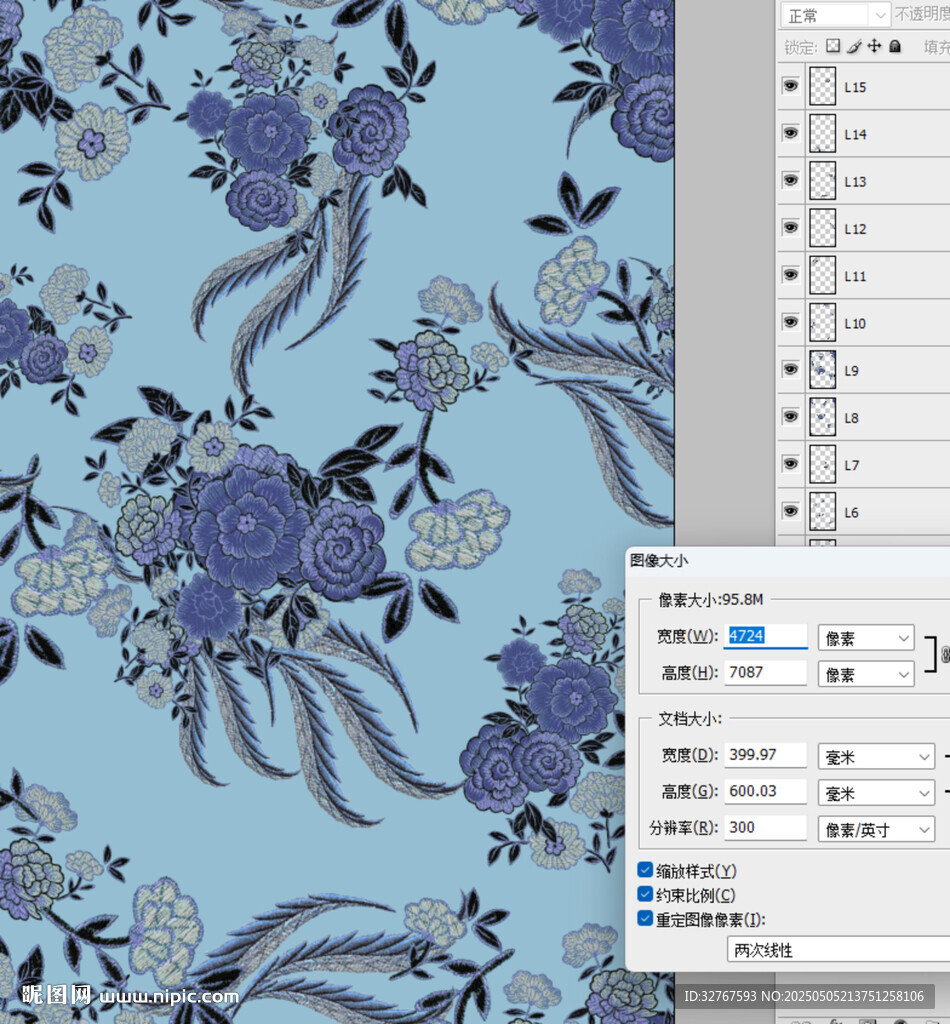Click the L9 layer thumbnail
Image resolution: width=950 pixels, height=1024 pixels.
click(822, 370)
